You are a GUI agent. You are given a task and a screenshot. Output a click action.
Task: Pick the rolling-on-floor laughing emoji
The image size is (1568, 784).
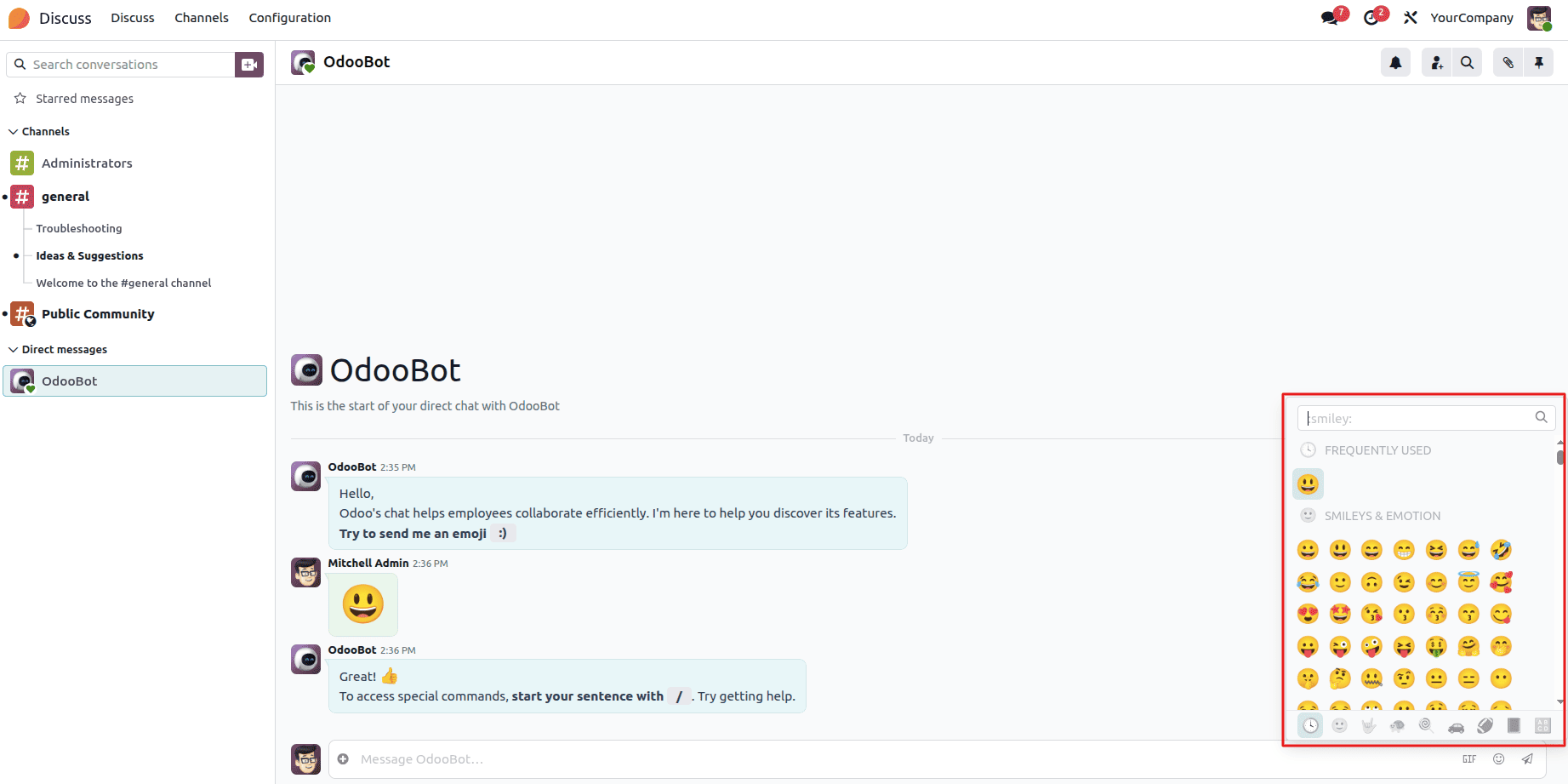click(x=1501, y=550)
